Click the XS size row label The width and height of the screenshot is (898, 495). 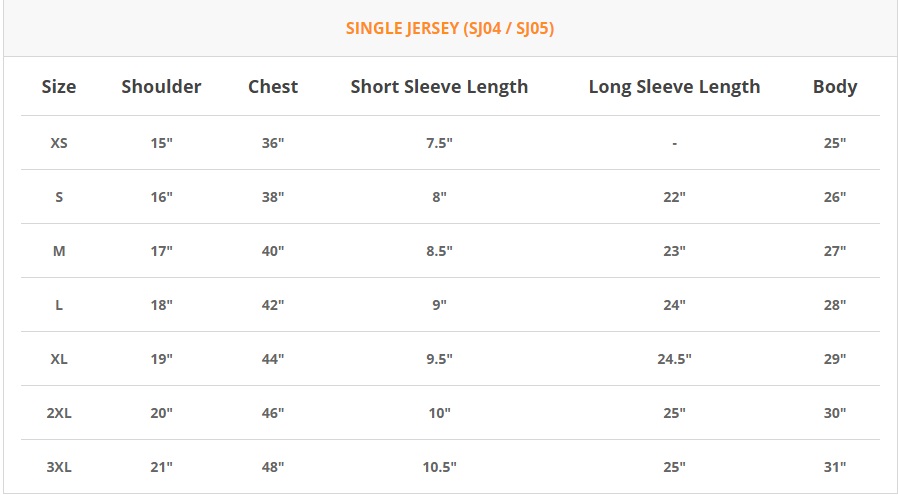[x=59, y=143]
